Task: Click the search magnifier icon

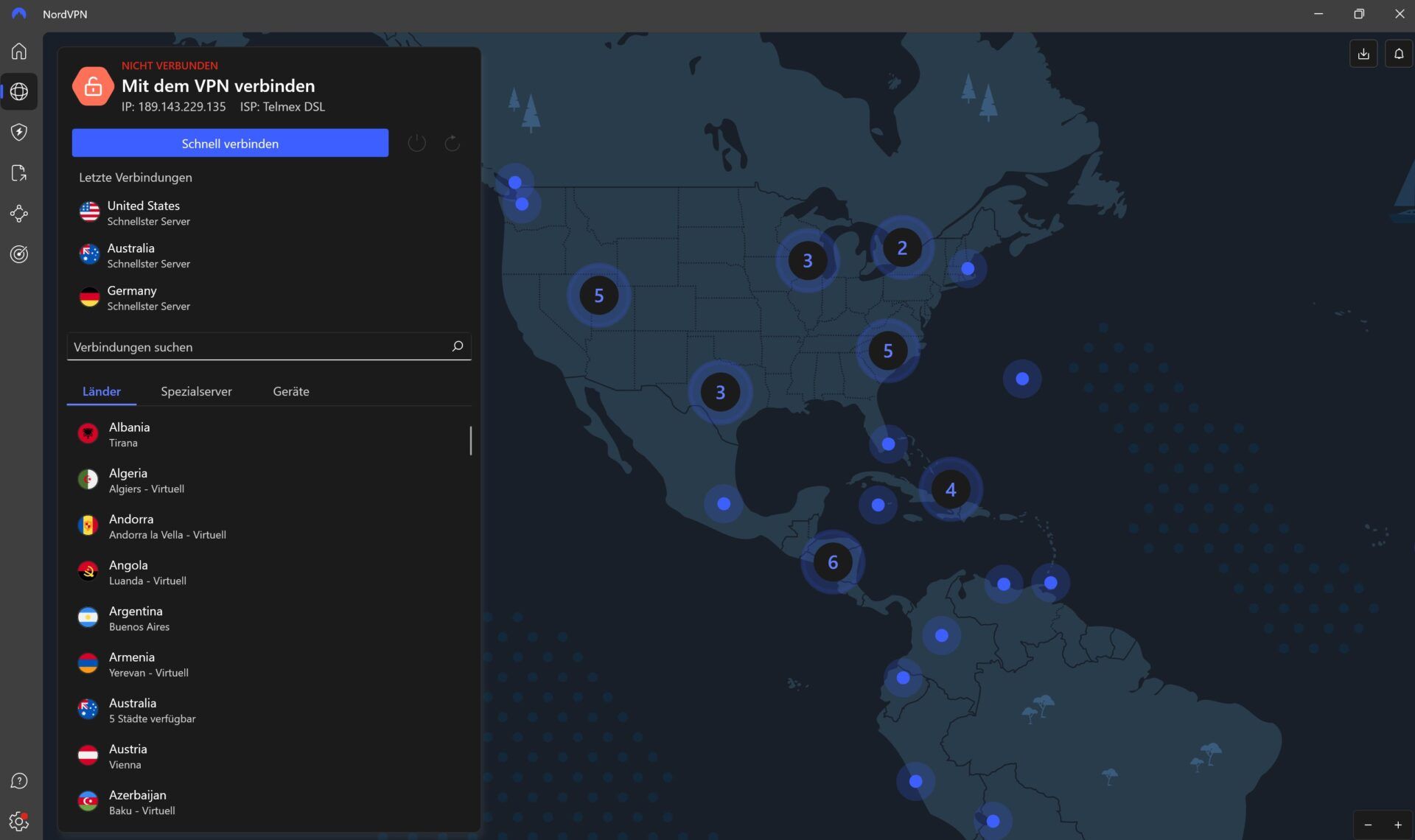Action: pos(457,346)
